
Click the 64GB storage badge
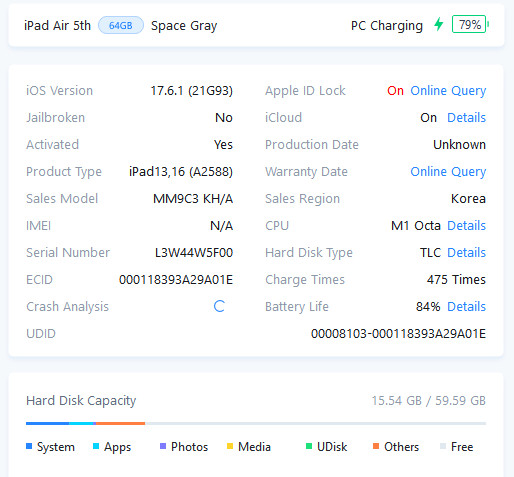pos(121,25)
